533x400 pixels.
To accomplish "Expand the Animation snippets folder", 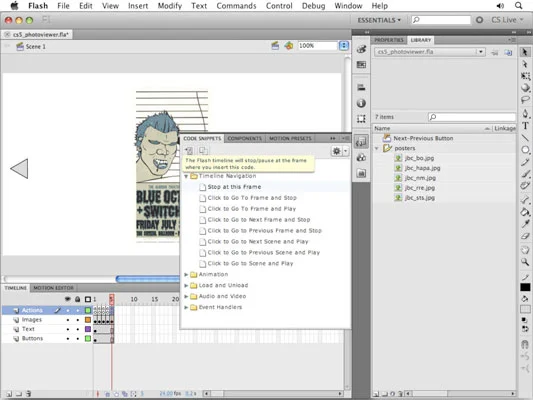I will (186, 274).
